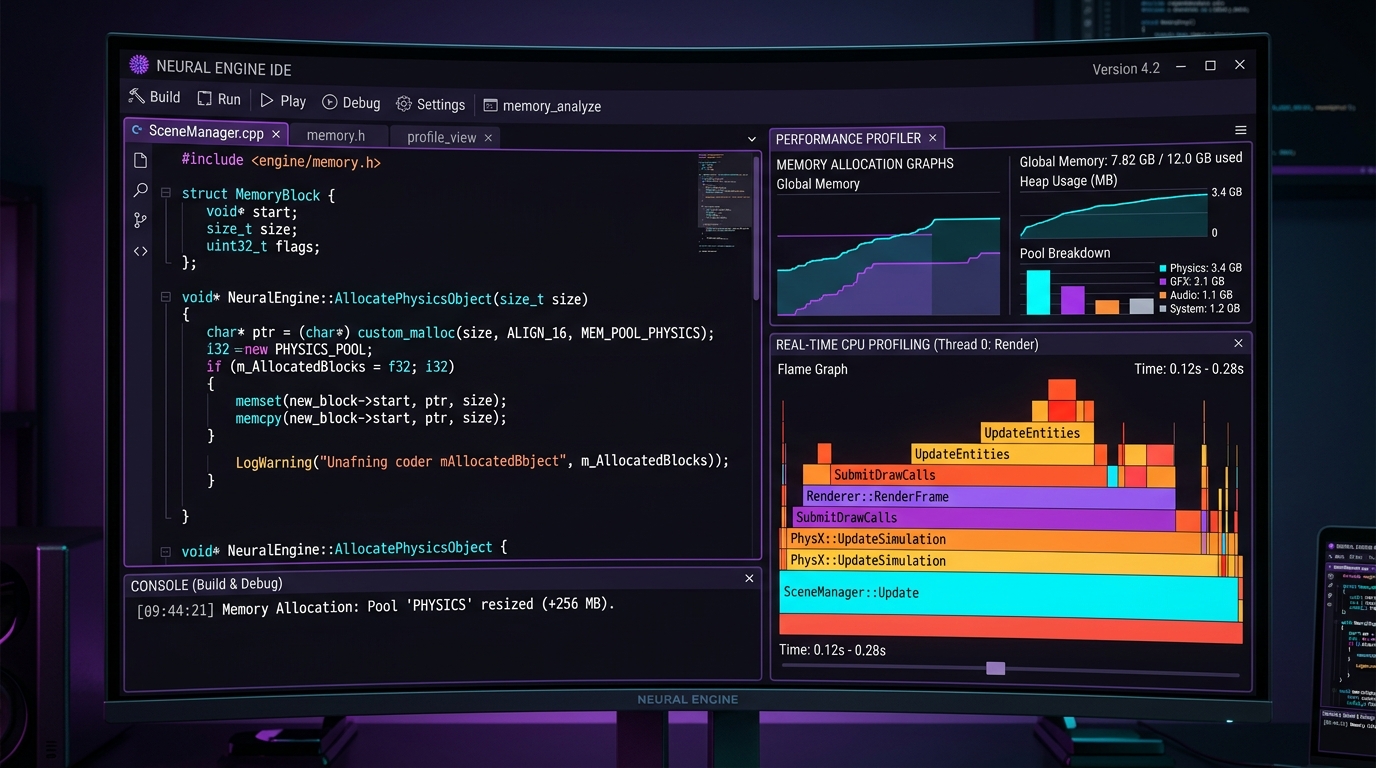Open the code brackets sidebar icon
1376x768 pixels.
tap(140, 251)
